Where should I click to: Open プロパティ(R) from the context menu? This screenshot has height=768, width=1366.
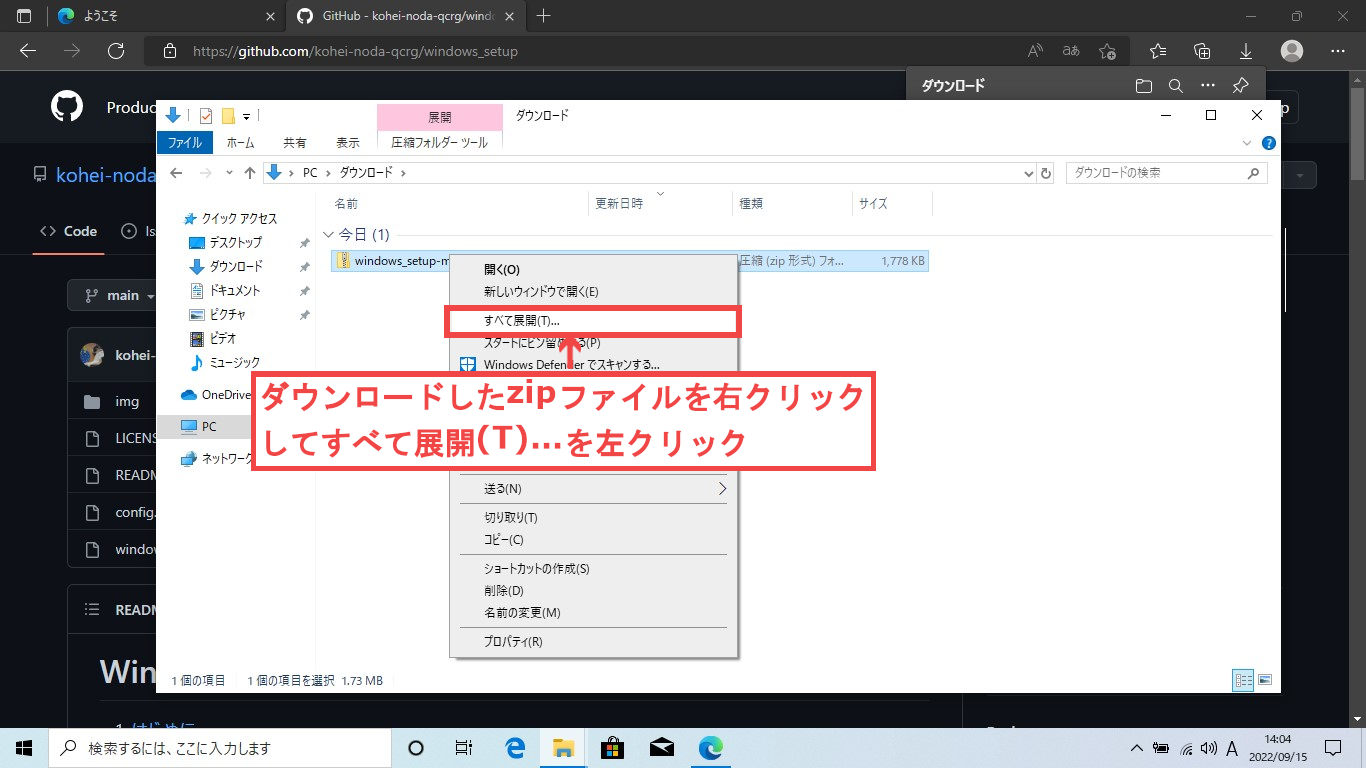click(593, 642)
